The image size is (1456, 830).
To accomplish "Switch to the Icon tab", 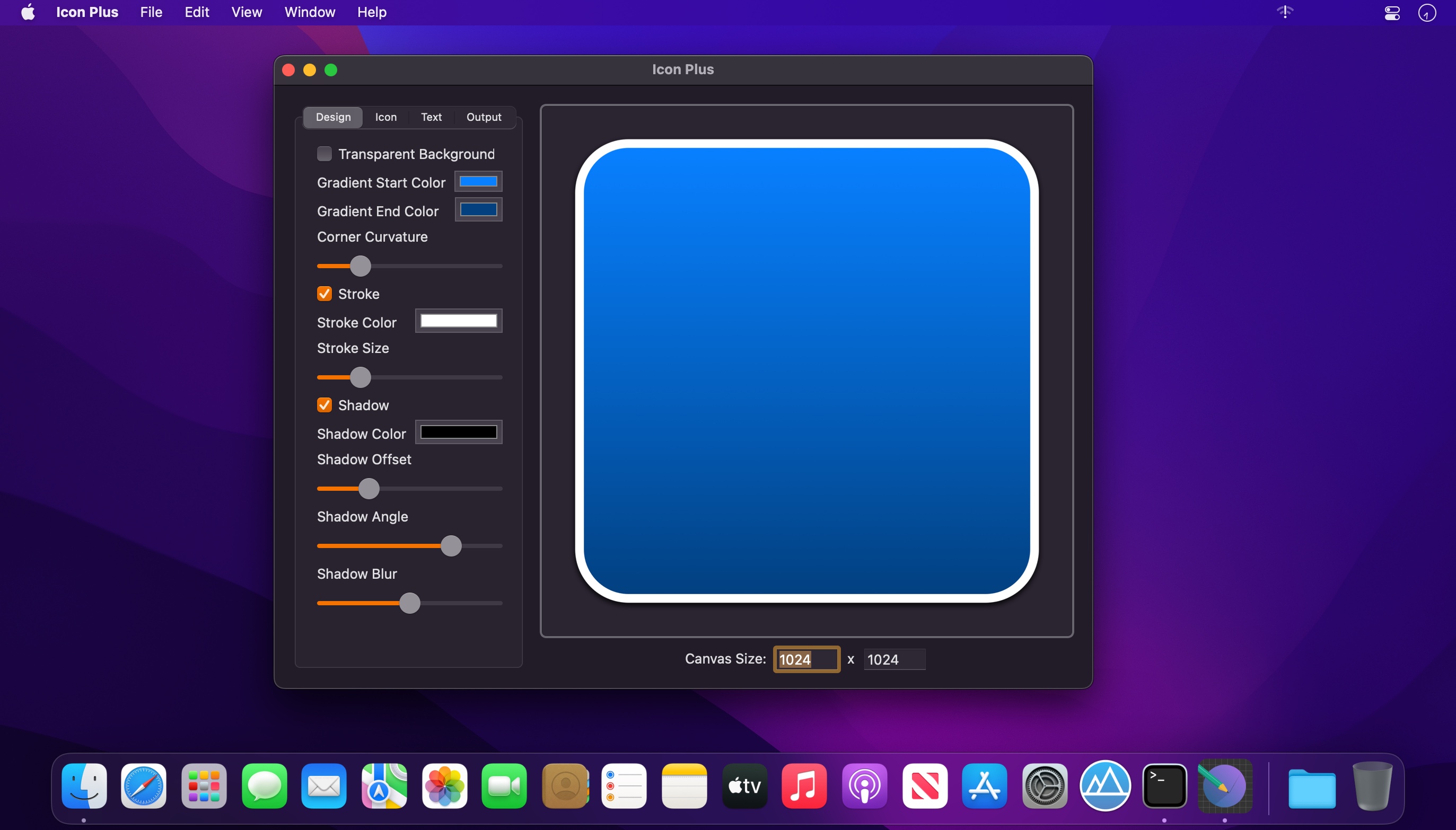I will coord(385,117).
